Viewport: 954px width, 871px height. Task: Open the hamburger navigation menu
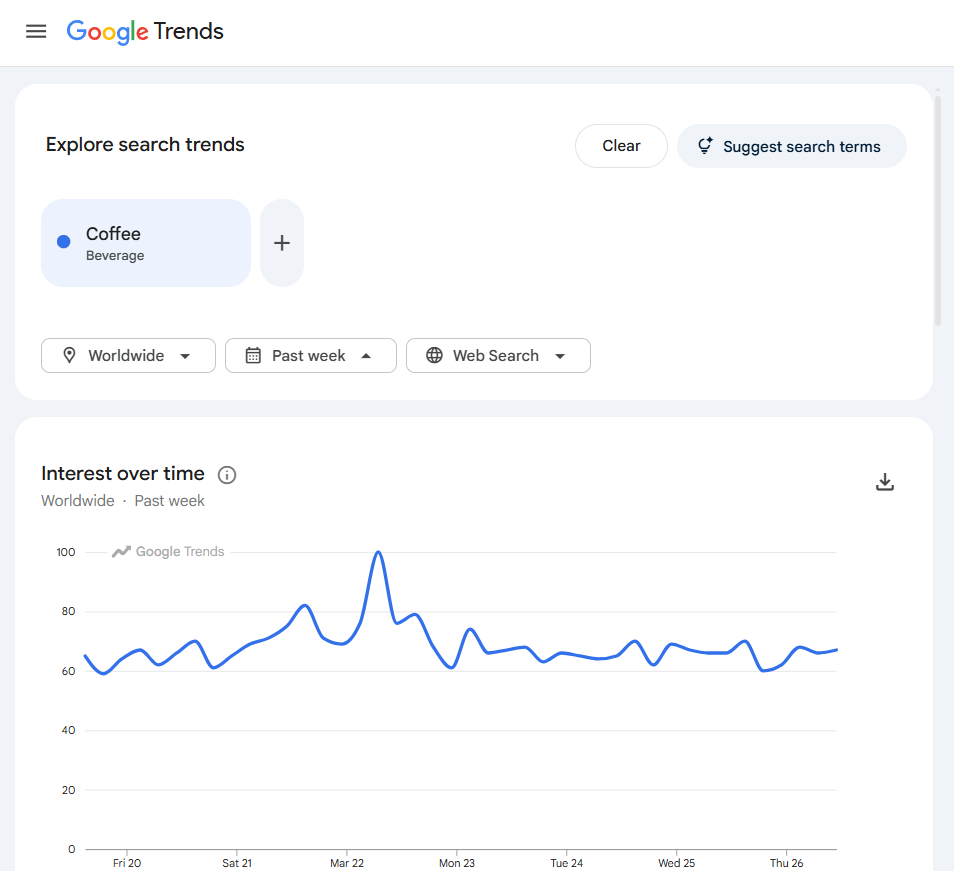coord(36,31)
